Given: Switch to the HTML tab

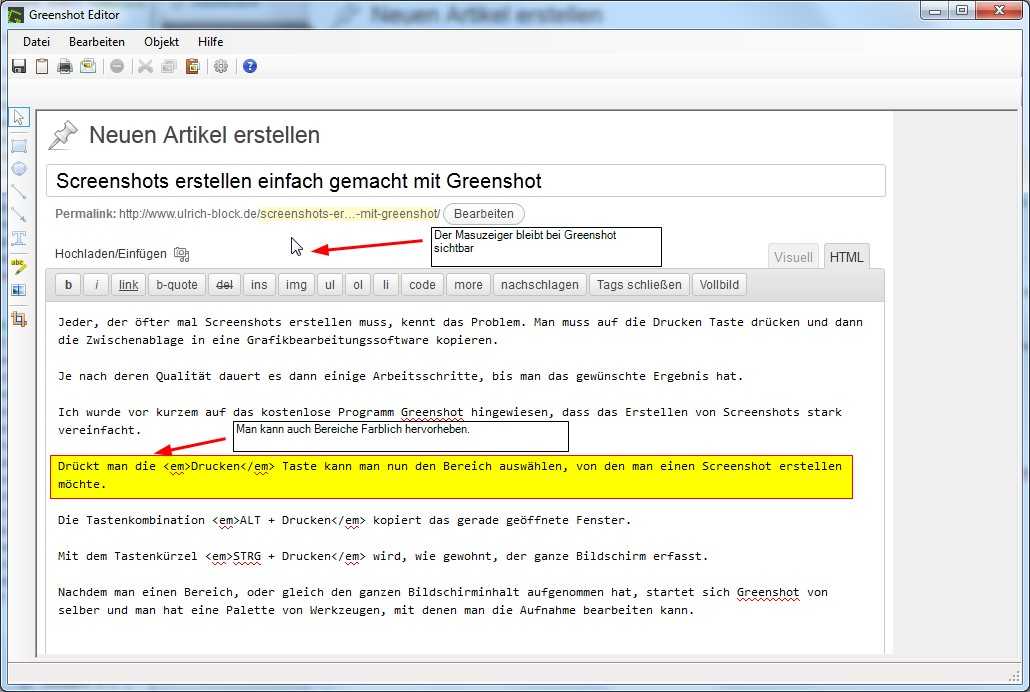Looking at the screenshot, I should pos(846,257).
